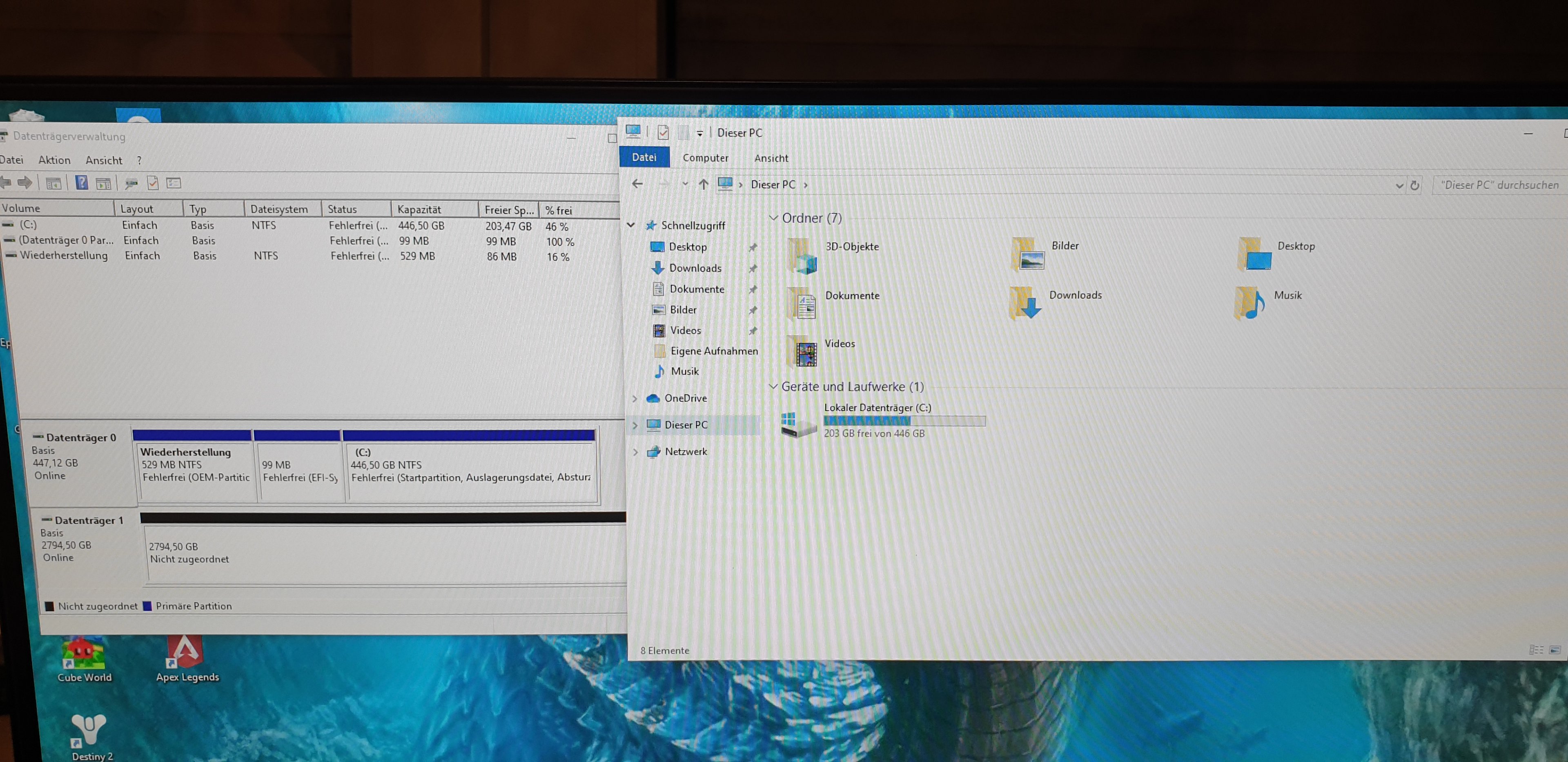
Task: Click the forward arrow in disk management toolbar
Action: [25, 182]
